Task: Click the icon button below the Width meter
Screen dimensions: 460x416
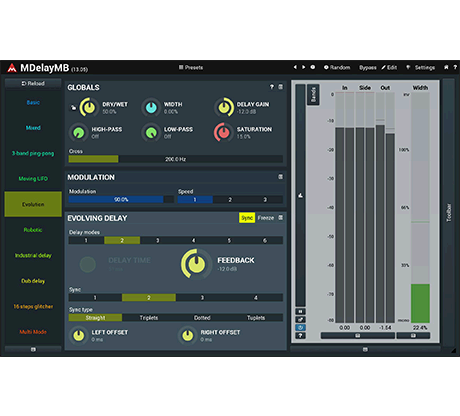Action: pyautogui.click(x=413, y=336)
